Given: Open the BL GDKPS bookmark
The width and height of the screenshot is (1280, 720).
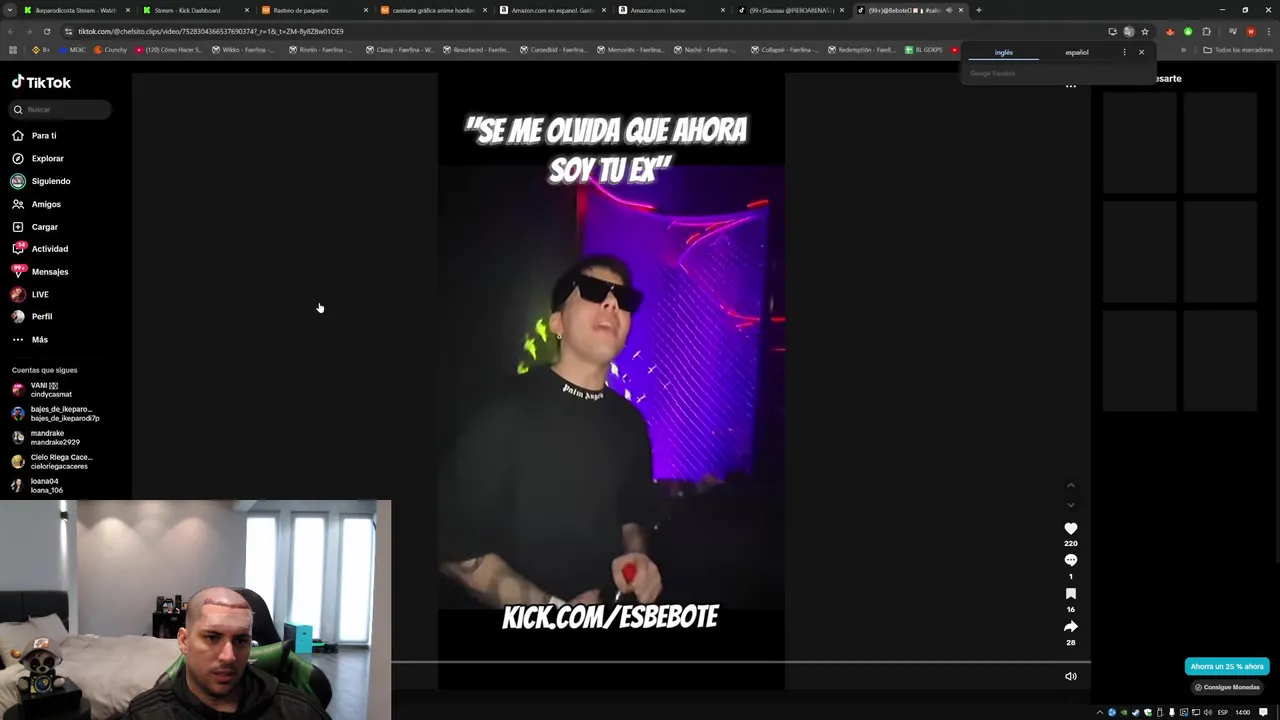Looking at the screenshot, I should tap(924, 49).
